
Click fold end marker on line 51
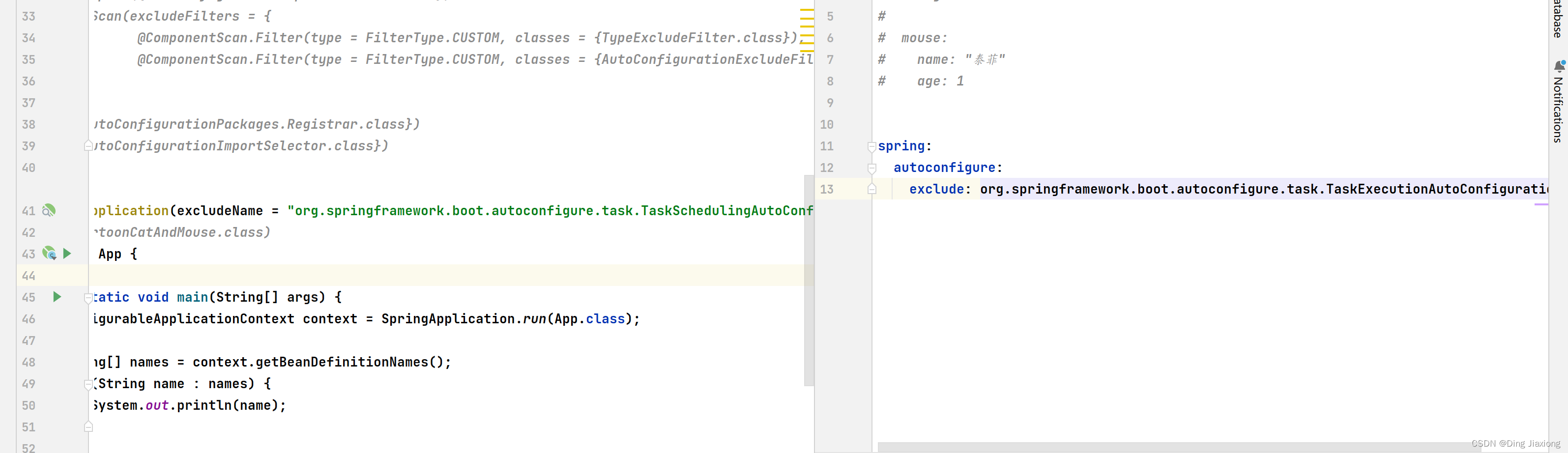[88, 427]
